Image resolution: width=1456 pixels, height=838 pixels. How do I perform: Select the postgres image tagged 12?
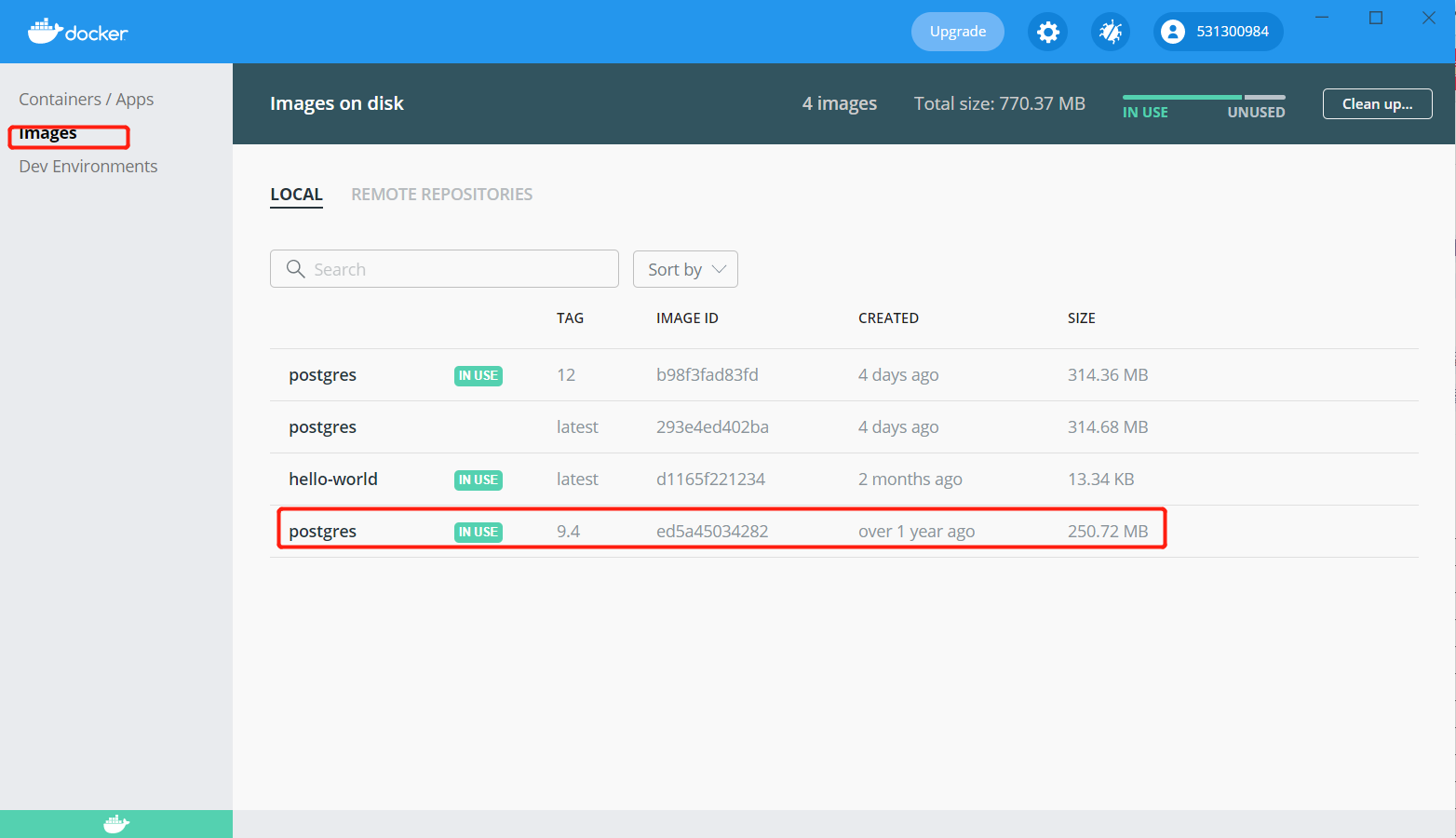coord(844,375)
